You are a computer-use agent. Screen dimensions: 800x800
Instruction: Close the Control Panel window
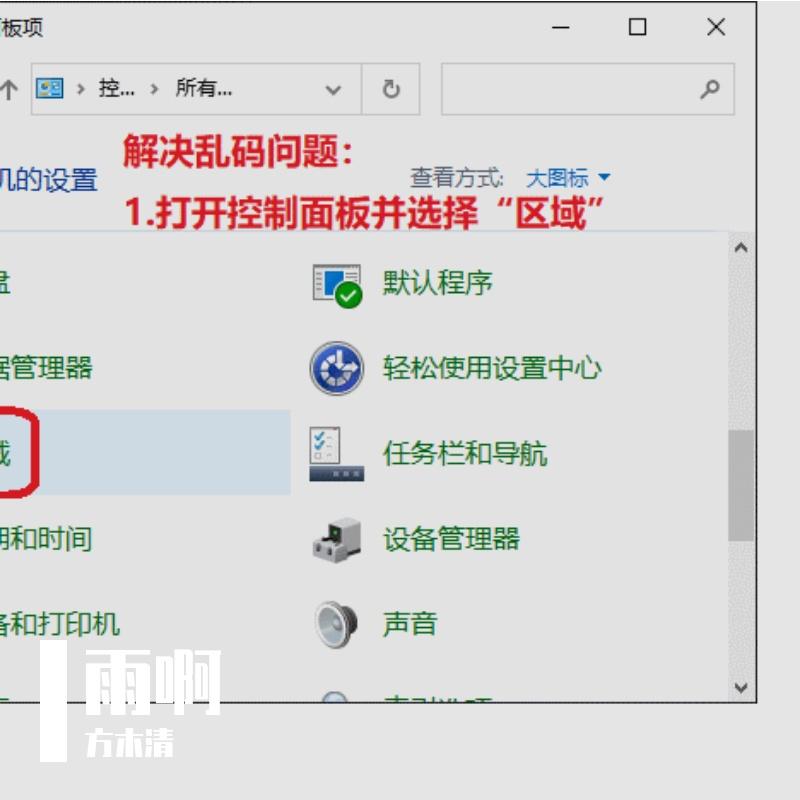click(716, 27)
